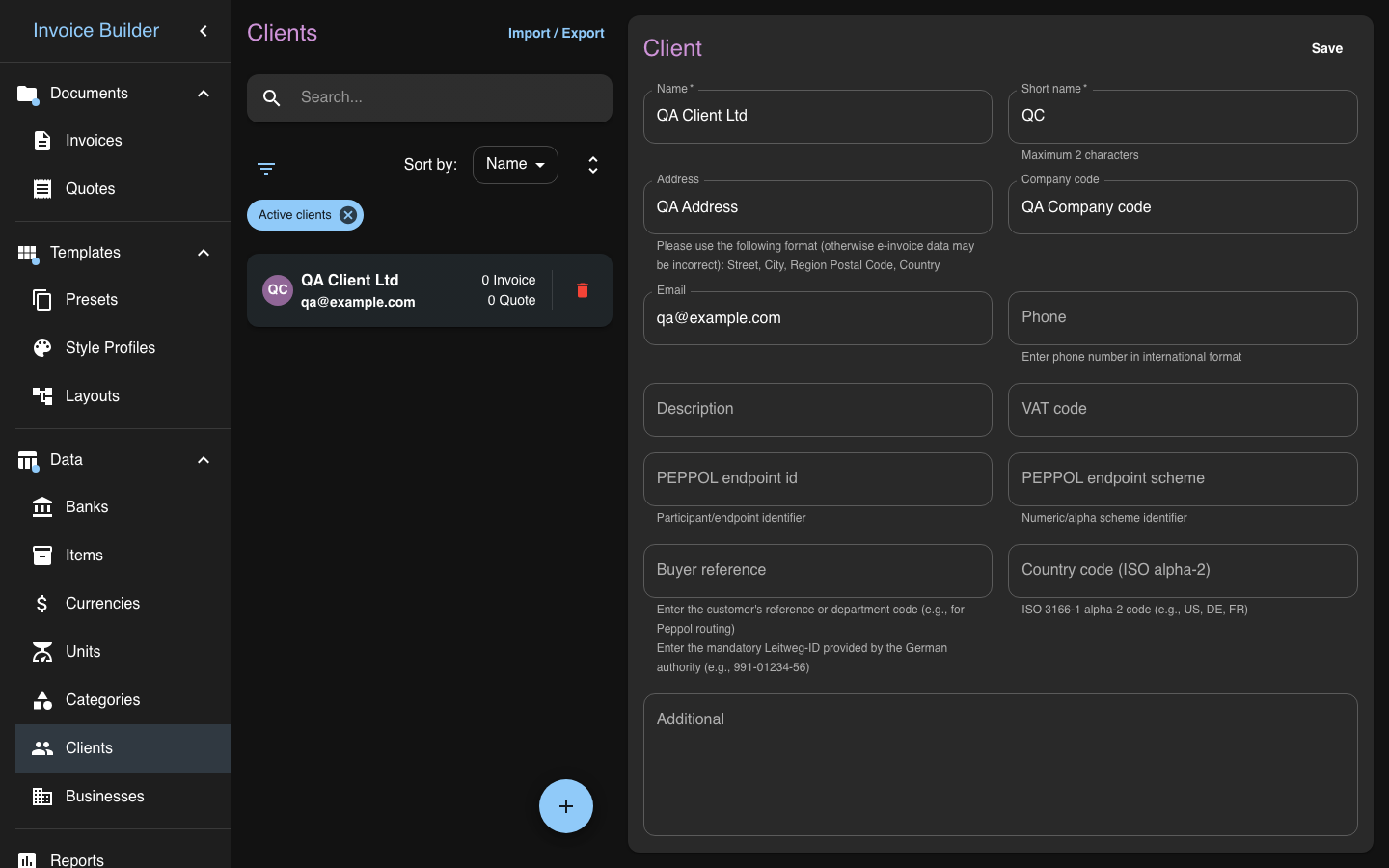The width and height of the screenshot is (1389, 868).
Task: Click the Items box icon
Action: (42, 556)
